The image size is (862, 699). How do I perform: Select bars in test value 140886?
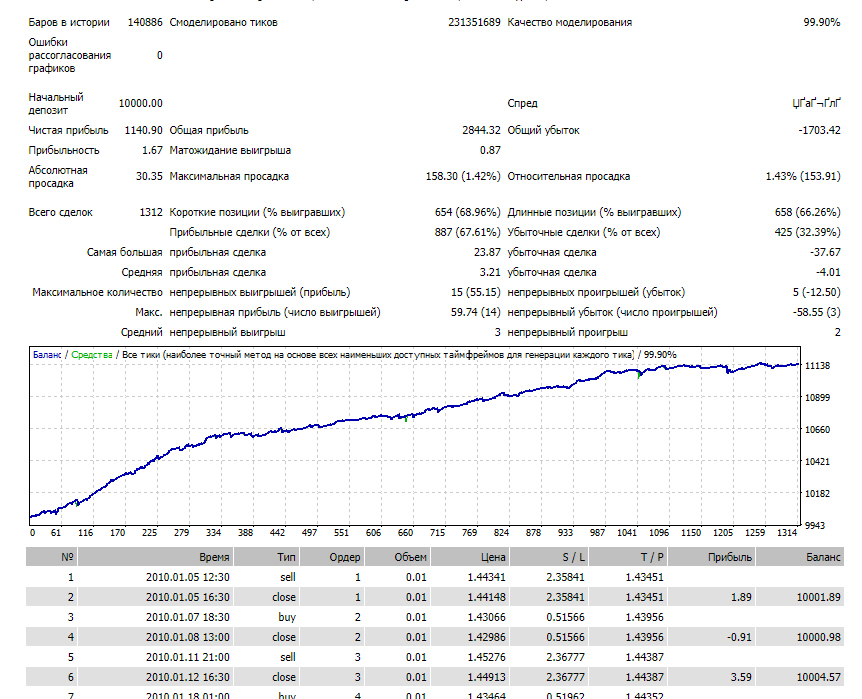click(x=145, y=23)
